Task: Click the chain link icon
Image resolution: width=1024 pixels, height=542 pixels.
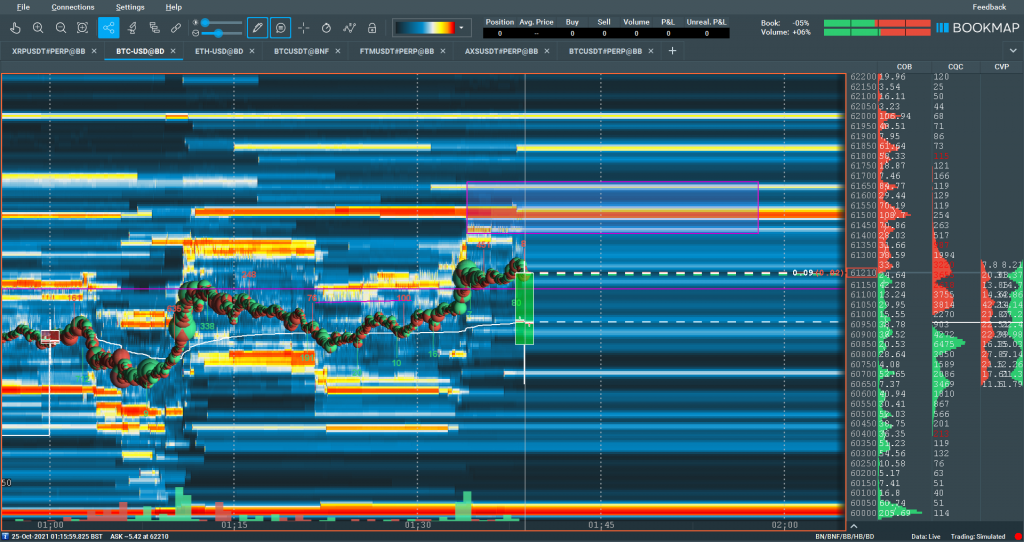Action: (x=176, y=28)
